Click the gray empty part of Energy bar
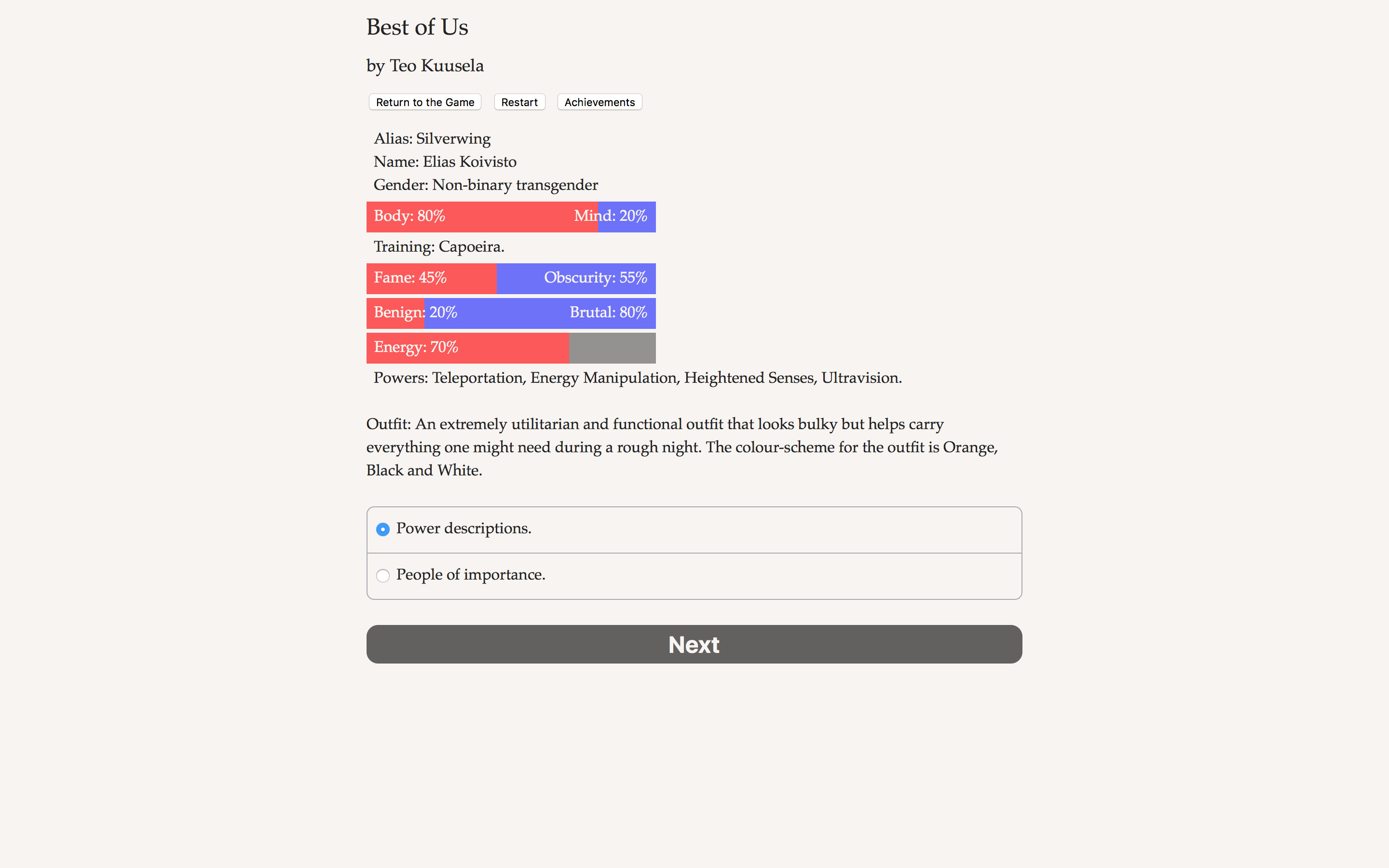1389x868 pixels. [612, 348]
